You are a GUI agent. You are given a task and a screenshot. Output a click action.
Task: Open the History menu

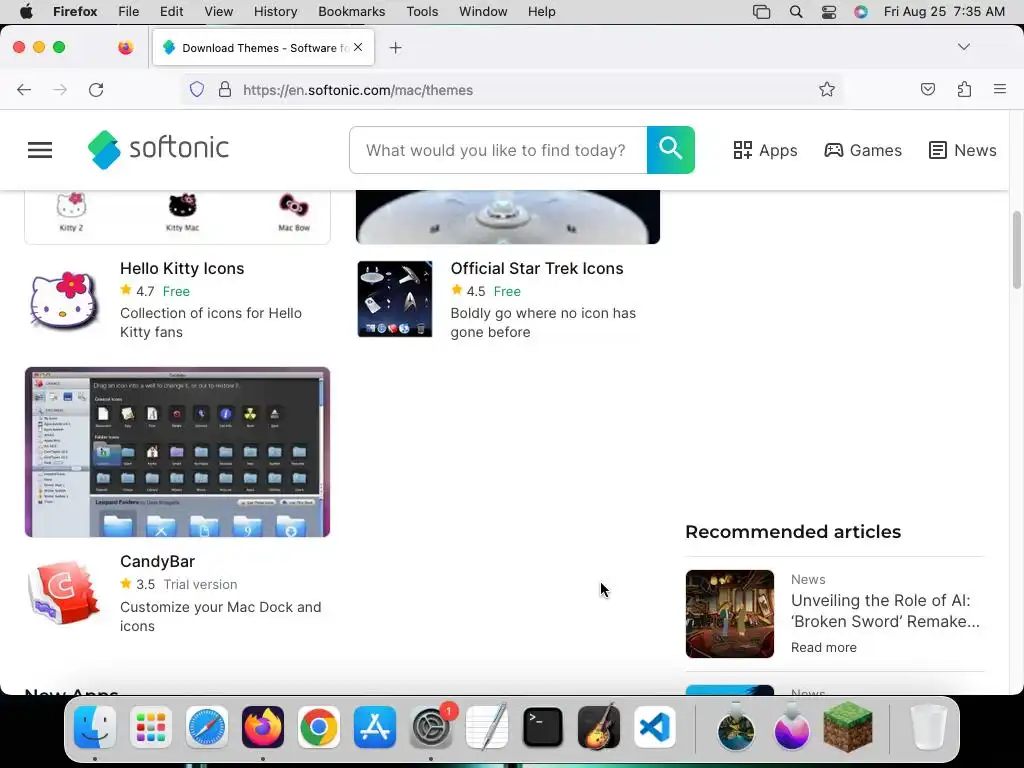(x=275, y=12)
